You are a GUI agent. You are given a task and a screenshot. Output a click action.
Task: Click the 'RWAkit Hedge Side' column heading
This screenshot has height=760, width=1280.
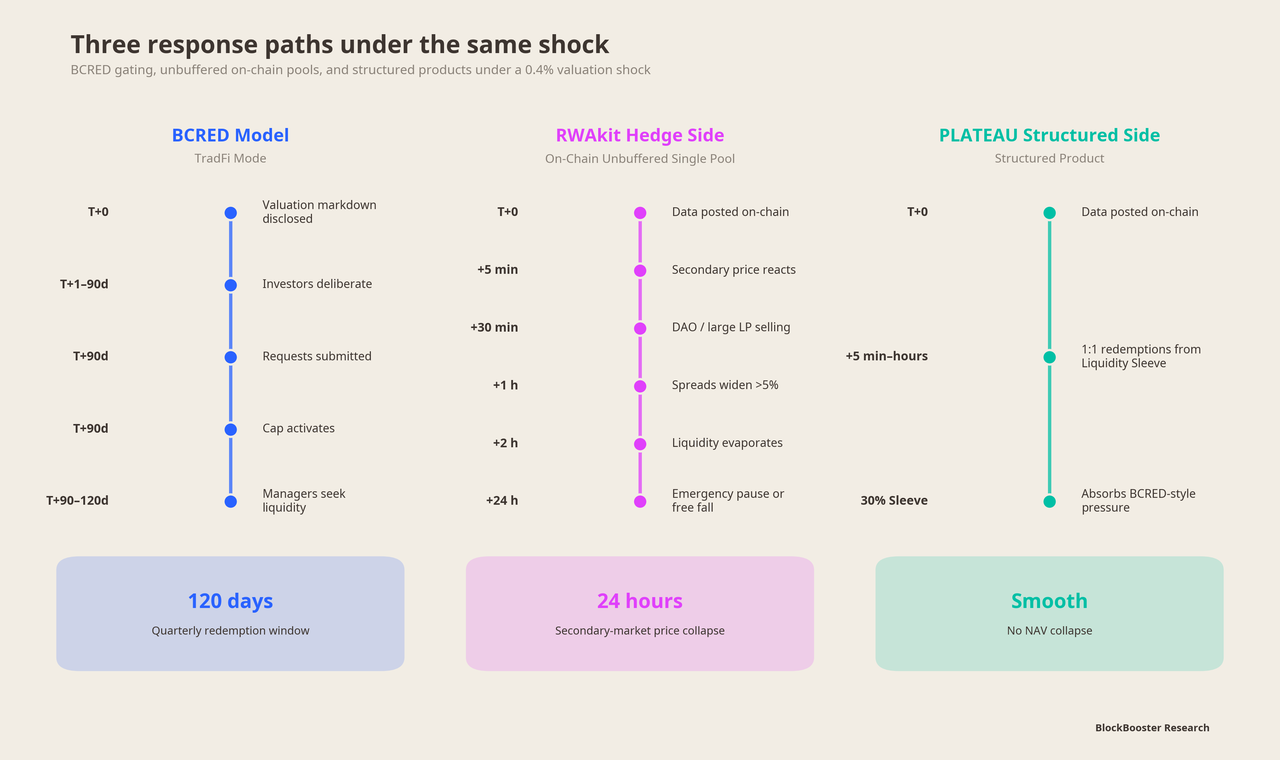point(640,135)
